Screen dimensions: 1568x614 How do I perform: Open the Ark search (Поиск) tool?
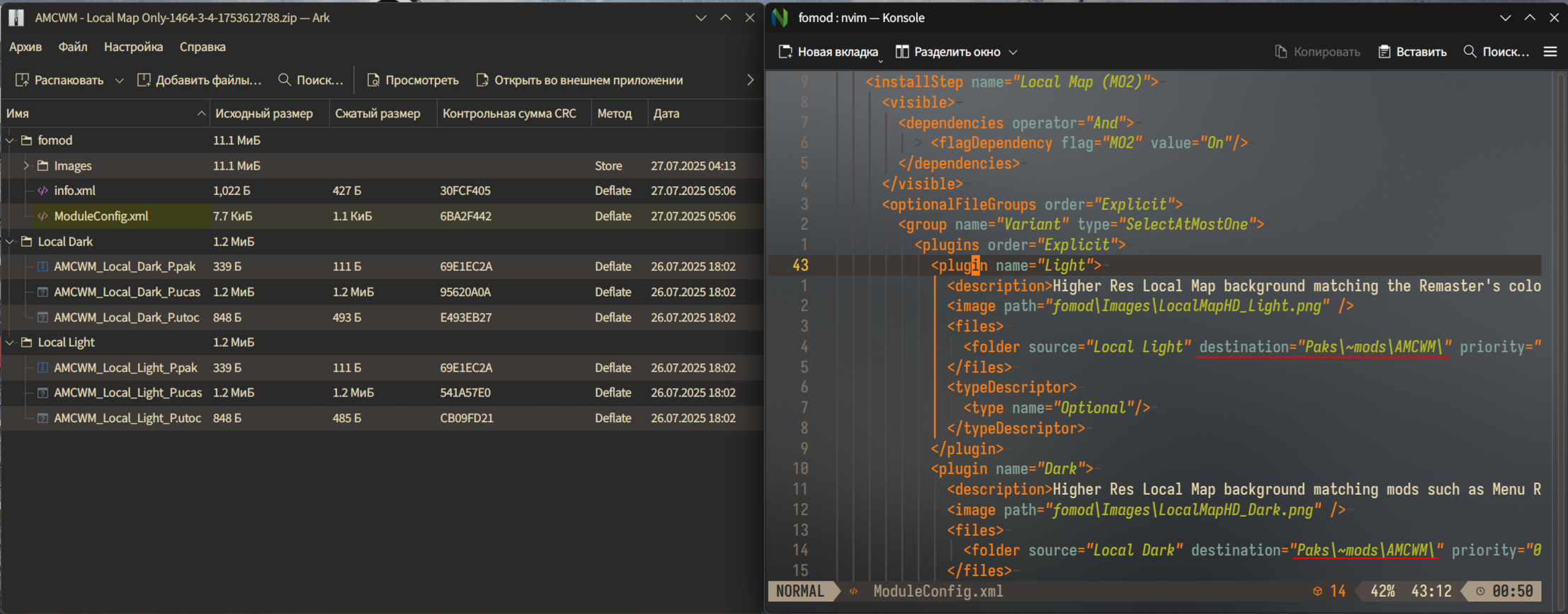pyautogui.click(x=310, y=80)
